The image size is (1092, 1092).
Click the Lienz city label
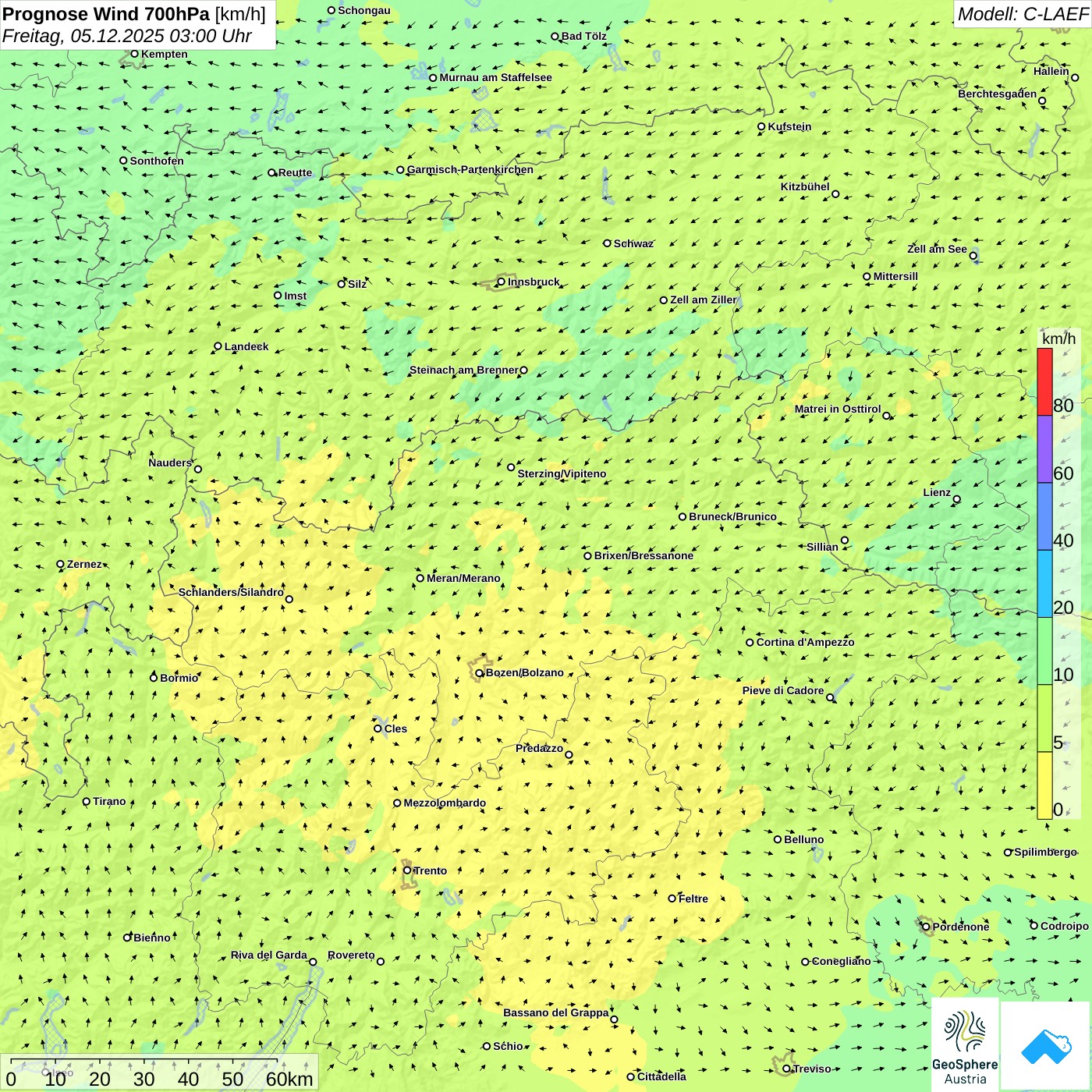(x=937, y=492)
